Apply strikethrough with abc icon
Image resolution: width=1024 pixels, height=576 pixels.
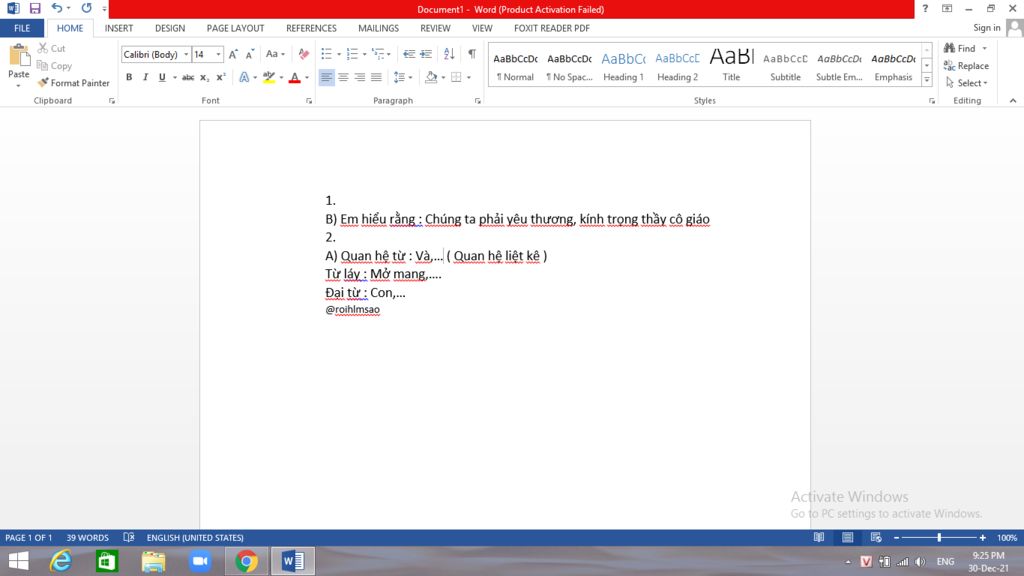click(188, 78)
